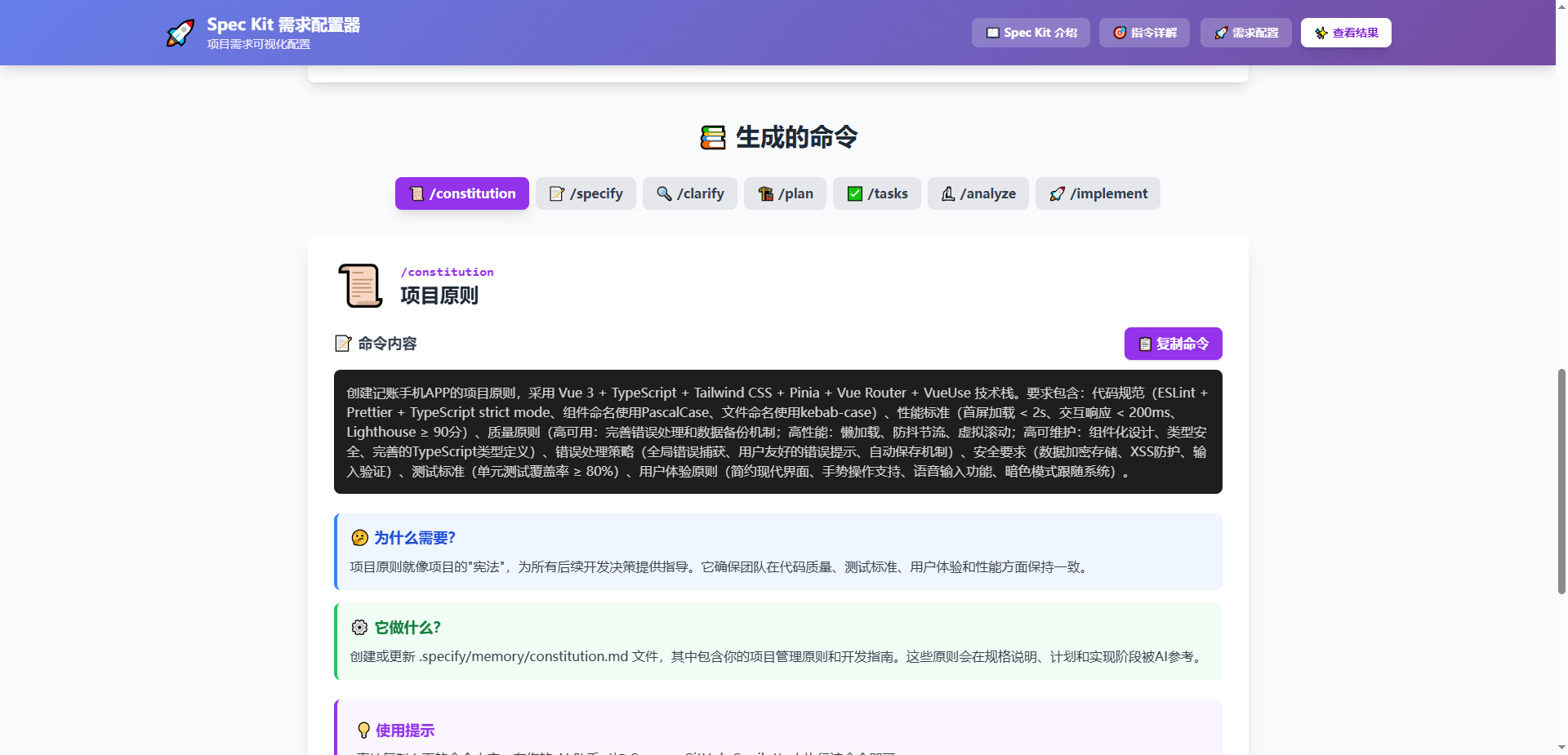Select the /constitution tab
The height and width of the screenshot is (755, 1568).
(x=462, y=193)
